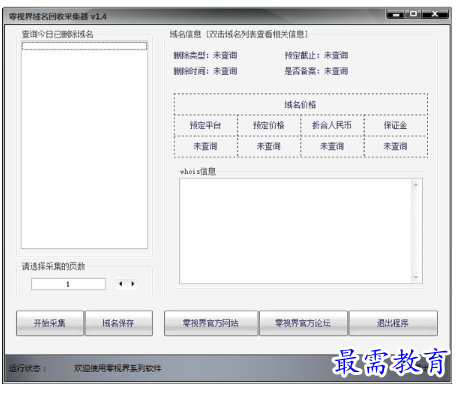Click whois box scroll-up arrow
Viewport: 456px width, 393px height.
(416, 184)
